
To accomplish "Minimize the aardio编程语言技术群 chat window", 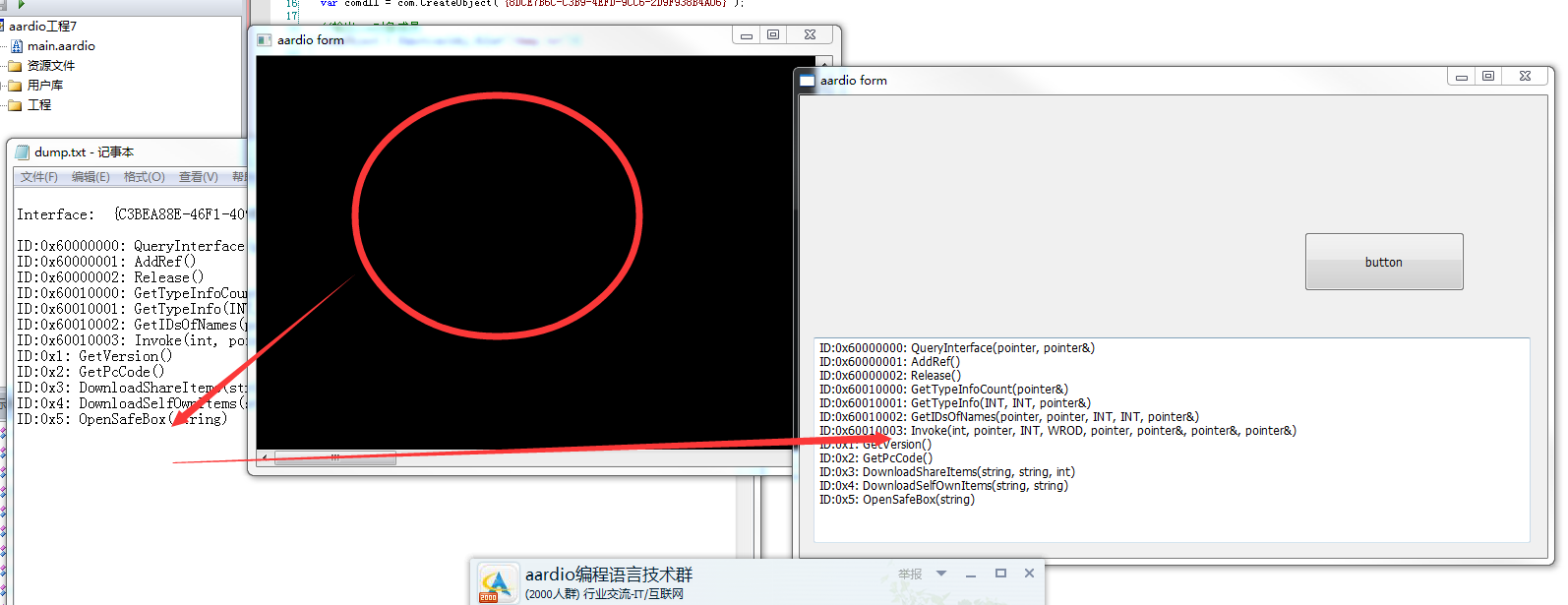I will pos(971,575).
